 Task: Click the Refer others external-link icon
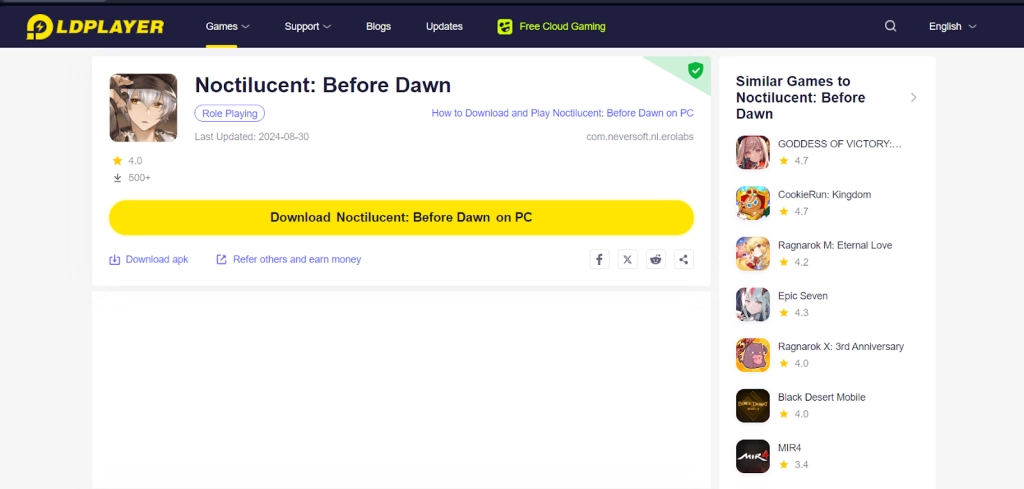pos(221,260)
